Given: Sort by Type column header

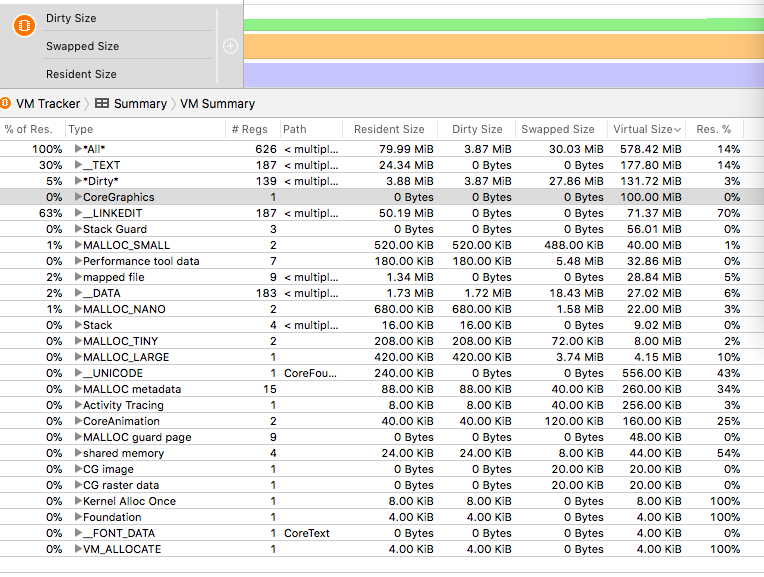Looking at the screenshot, I should (x=80, y=129).
